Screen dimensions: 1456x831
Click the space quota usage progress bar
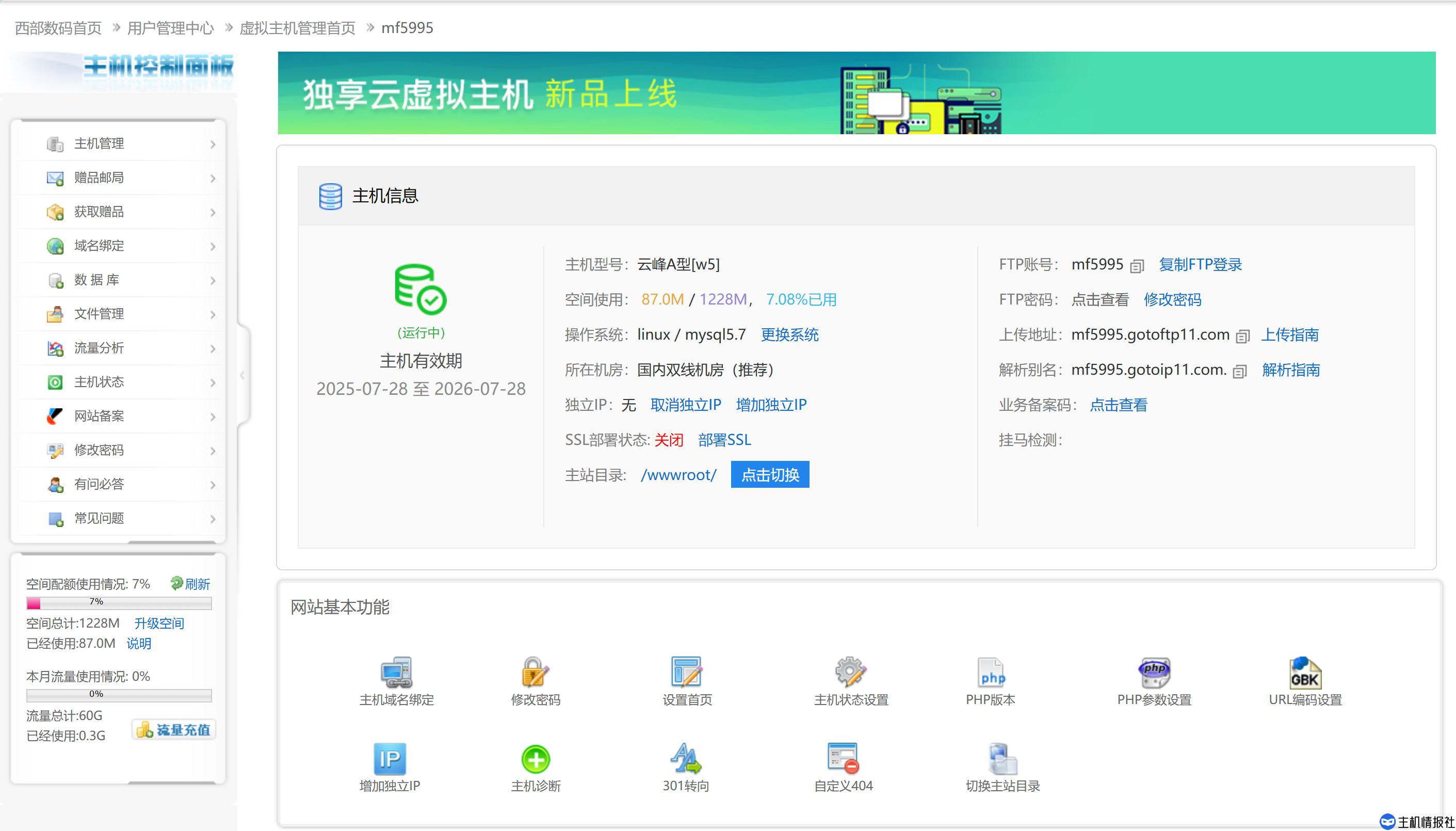[x=119, y=602]
